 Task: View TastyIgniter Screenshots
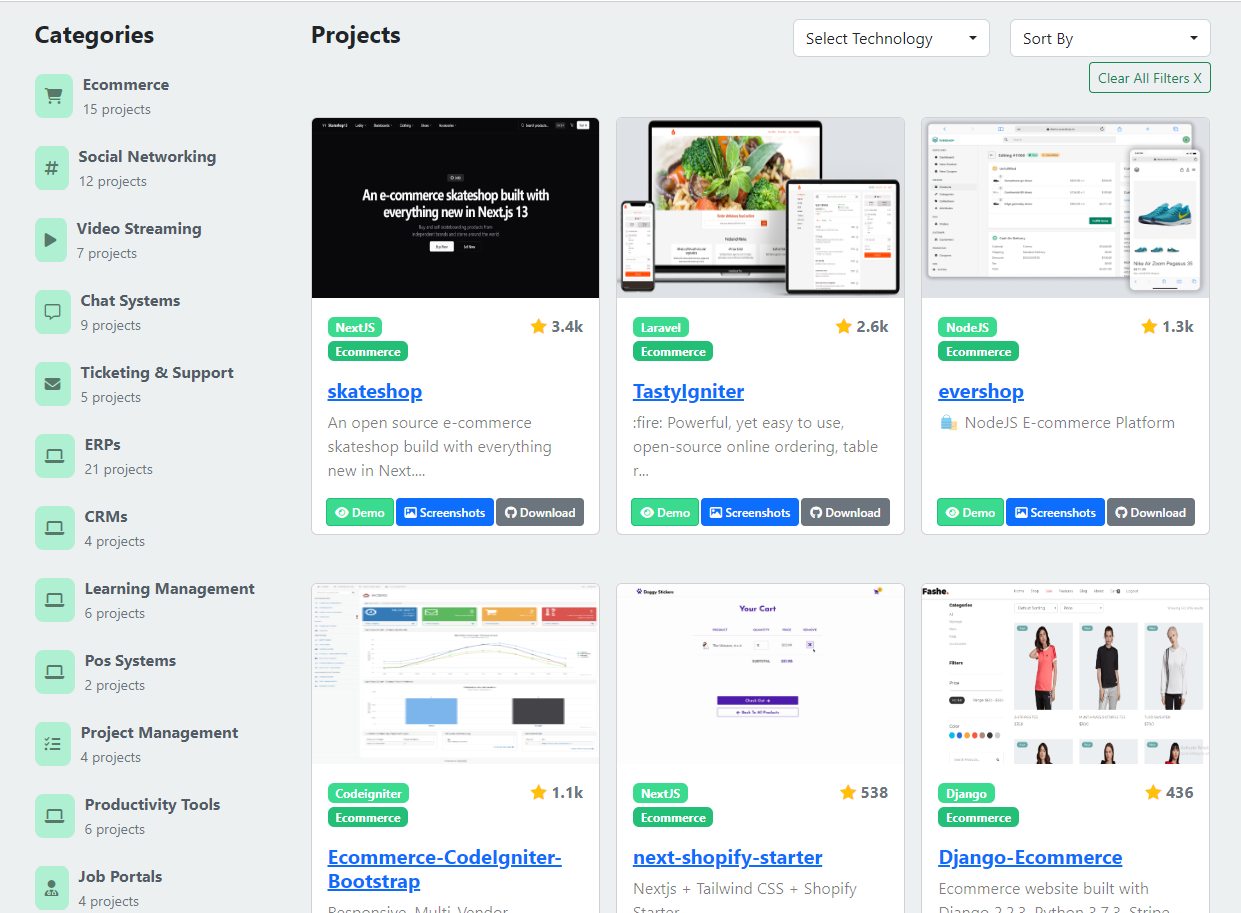[x=750, y=512]
